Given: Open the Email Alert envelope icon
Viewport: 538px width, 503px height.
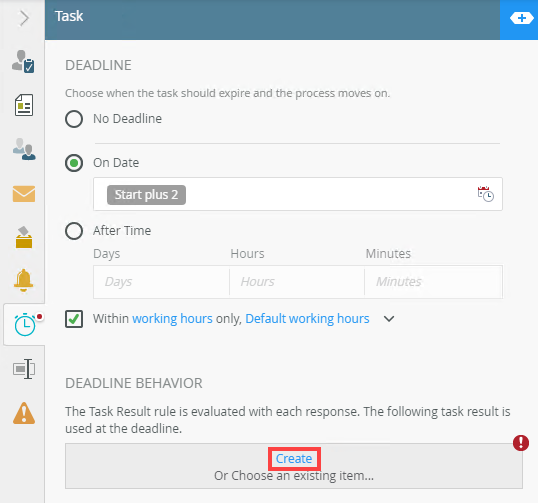Looking at the screenshot, I should pos(24,194).
